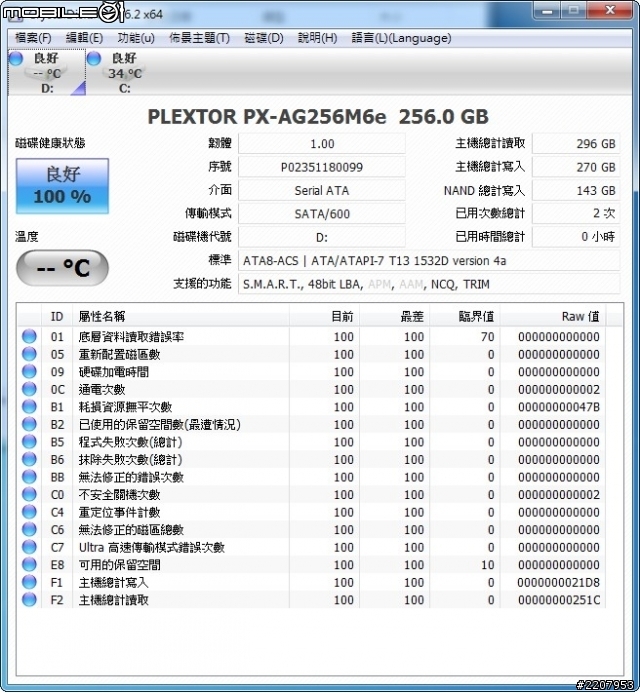
Task: Click the Raw 值 column header
Action: [x=580, y=316]
